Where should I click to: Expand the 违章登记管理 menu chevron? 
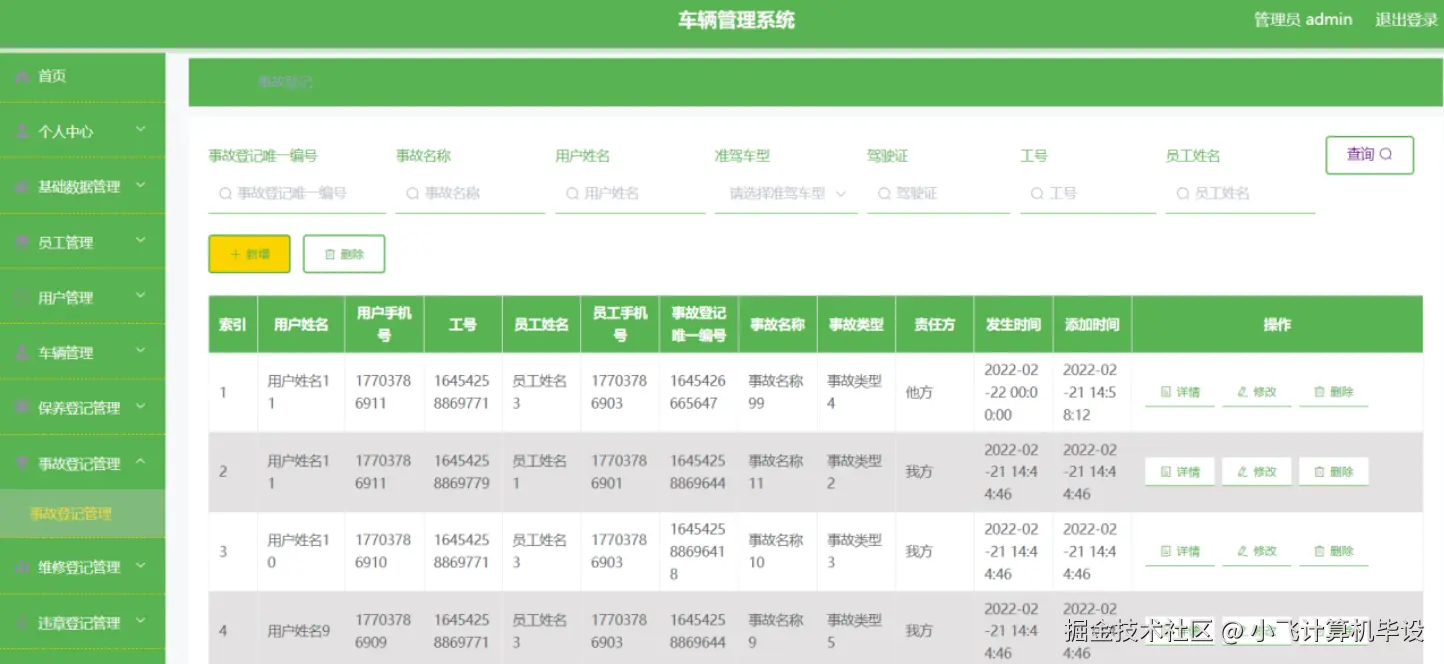[x=141, y=621]
